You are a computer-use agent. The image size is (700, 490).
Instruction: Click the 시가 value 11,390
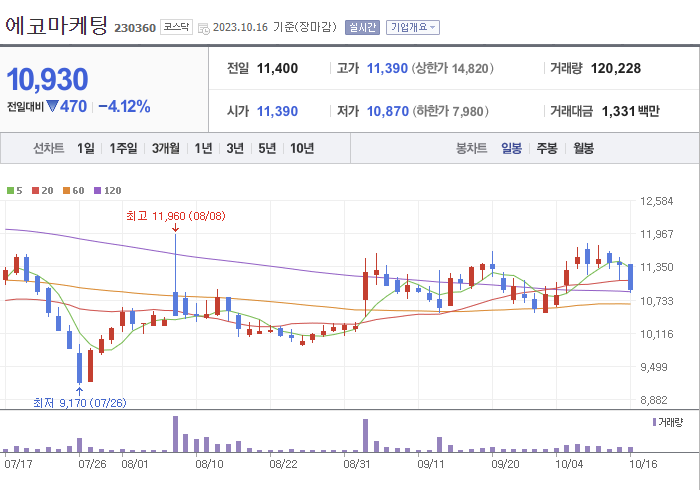click(x=277, y=112)
